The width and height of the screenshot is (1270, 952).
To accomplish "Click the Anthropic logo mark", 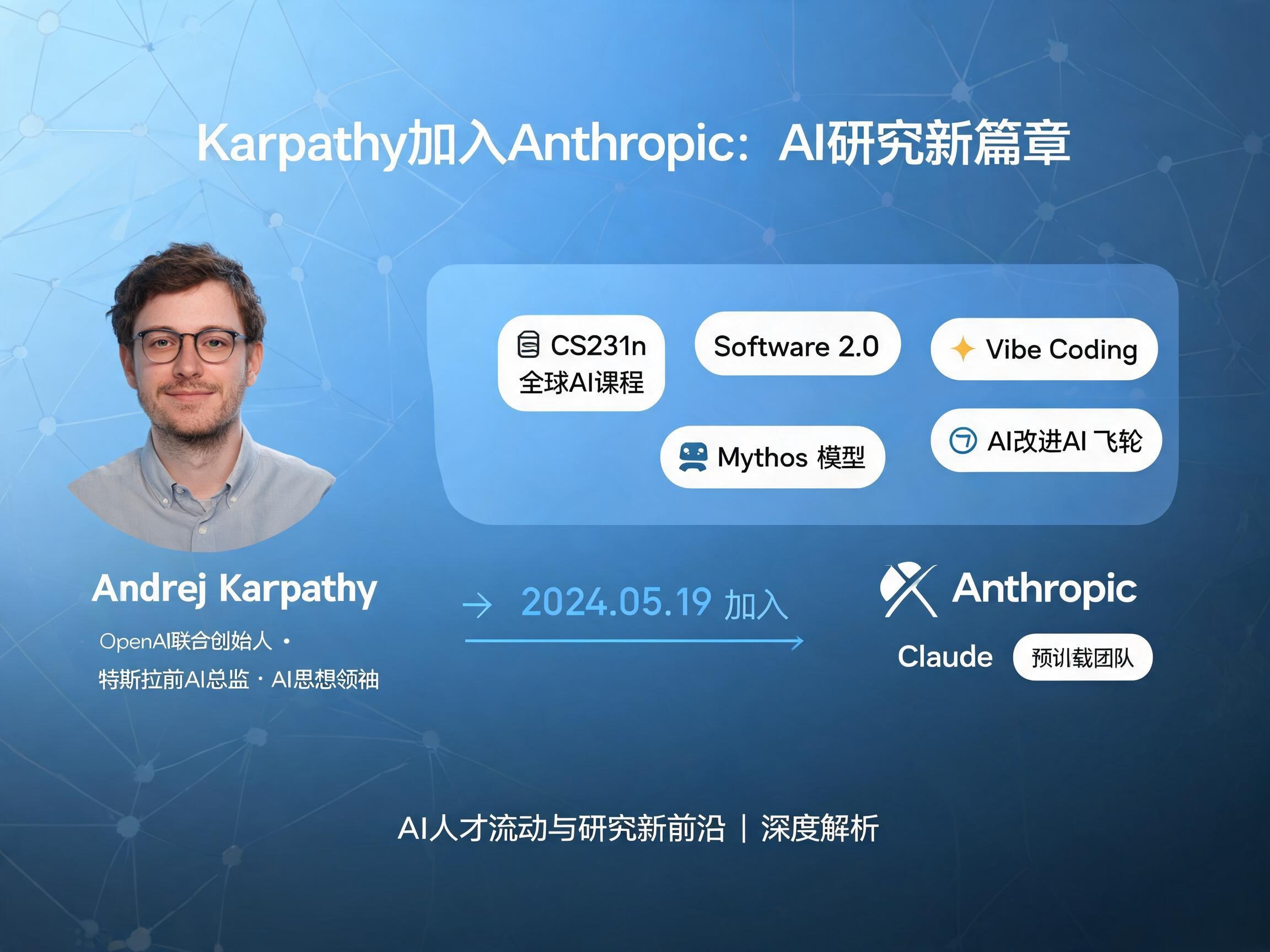I will [908, 591].
